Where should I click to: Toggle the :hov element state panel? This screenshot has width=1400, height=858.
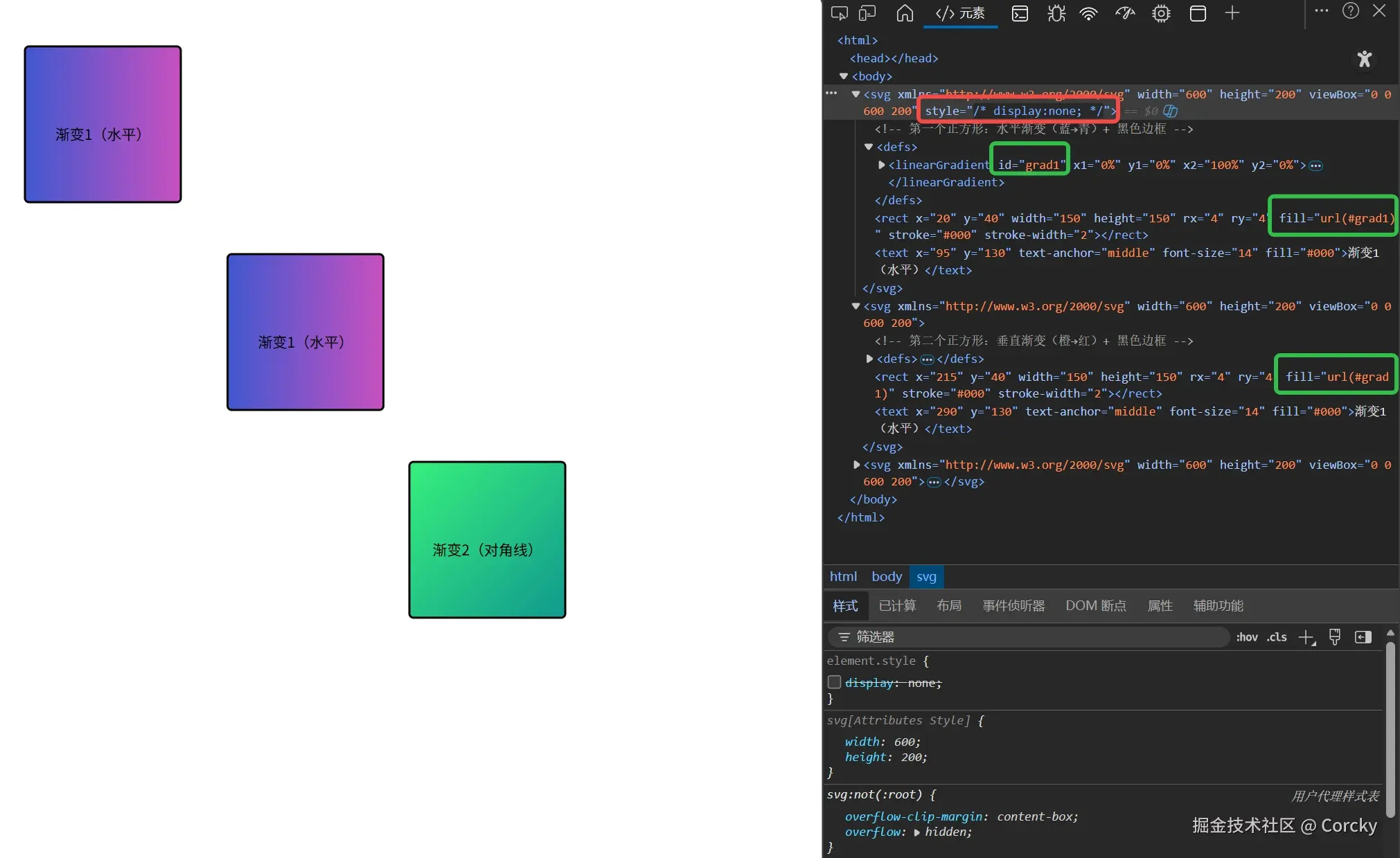tap(1247, 637)
